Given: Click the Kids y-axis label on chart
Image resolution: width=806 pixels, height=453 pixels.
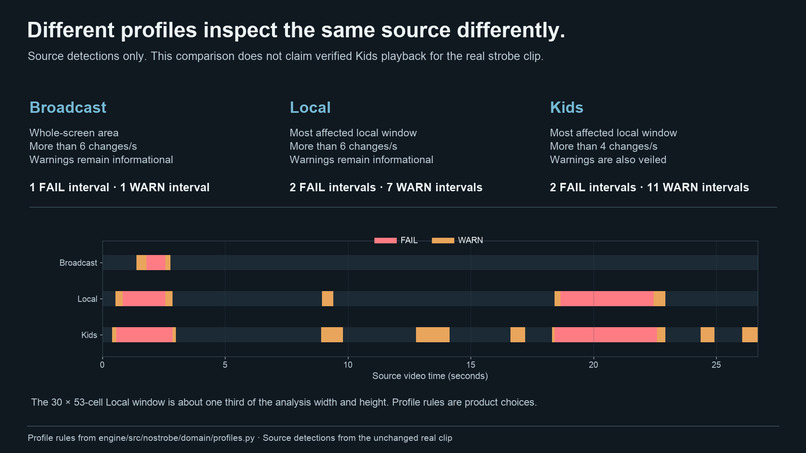Looking at the screenshot, I should (89, 335).
